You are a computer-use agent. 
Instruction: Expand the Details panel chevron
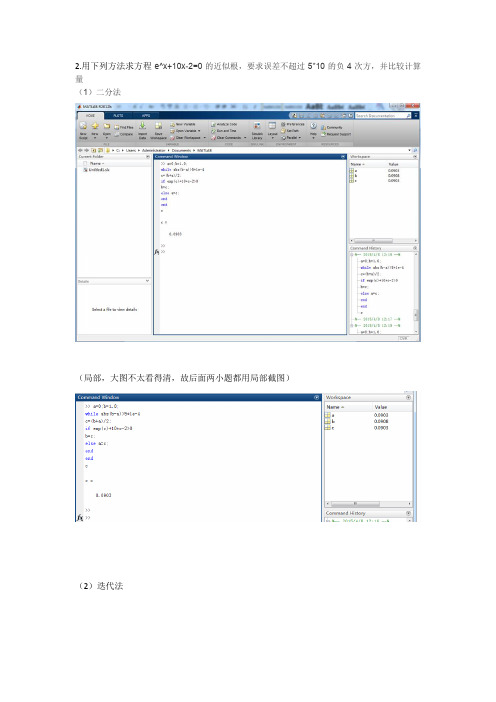(x=147, y=281)
